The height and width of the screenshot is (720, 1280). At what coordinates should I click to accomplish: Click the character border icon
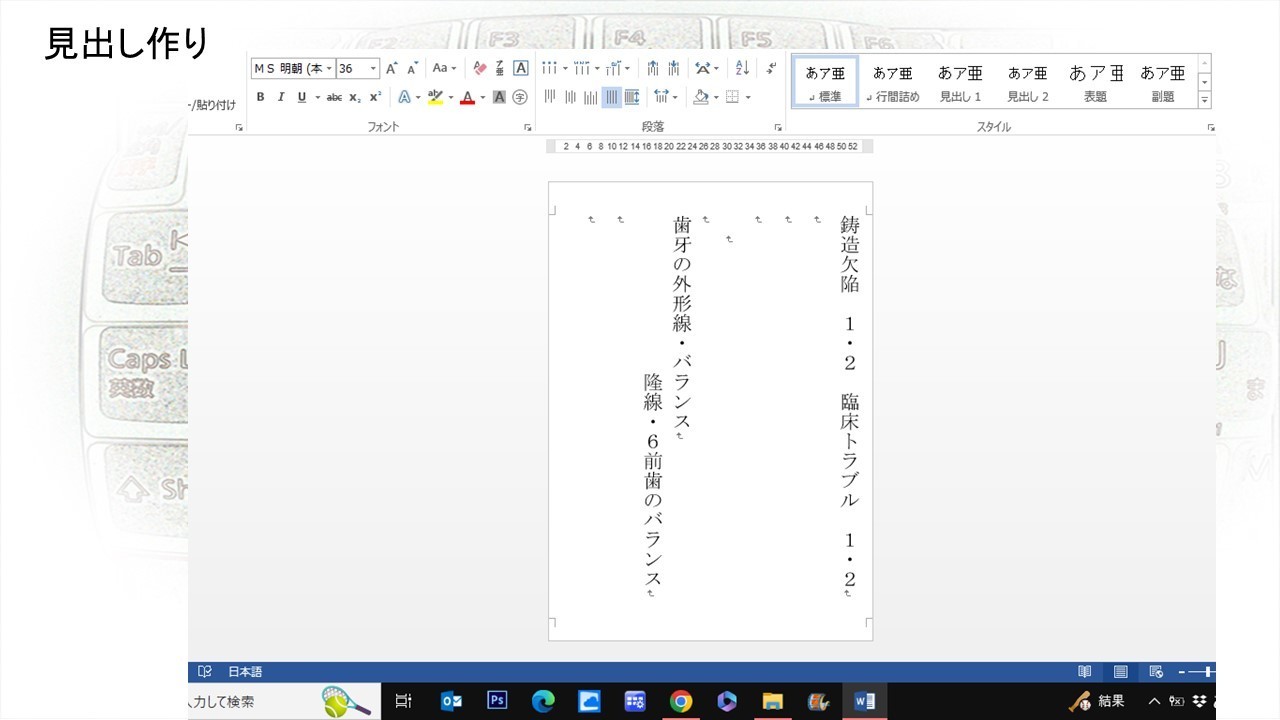(x=520, y=68)
